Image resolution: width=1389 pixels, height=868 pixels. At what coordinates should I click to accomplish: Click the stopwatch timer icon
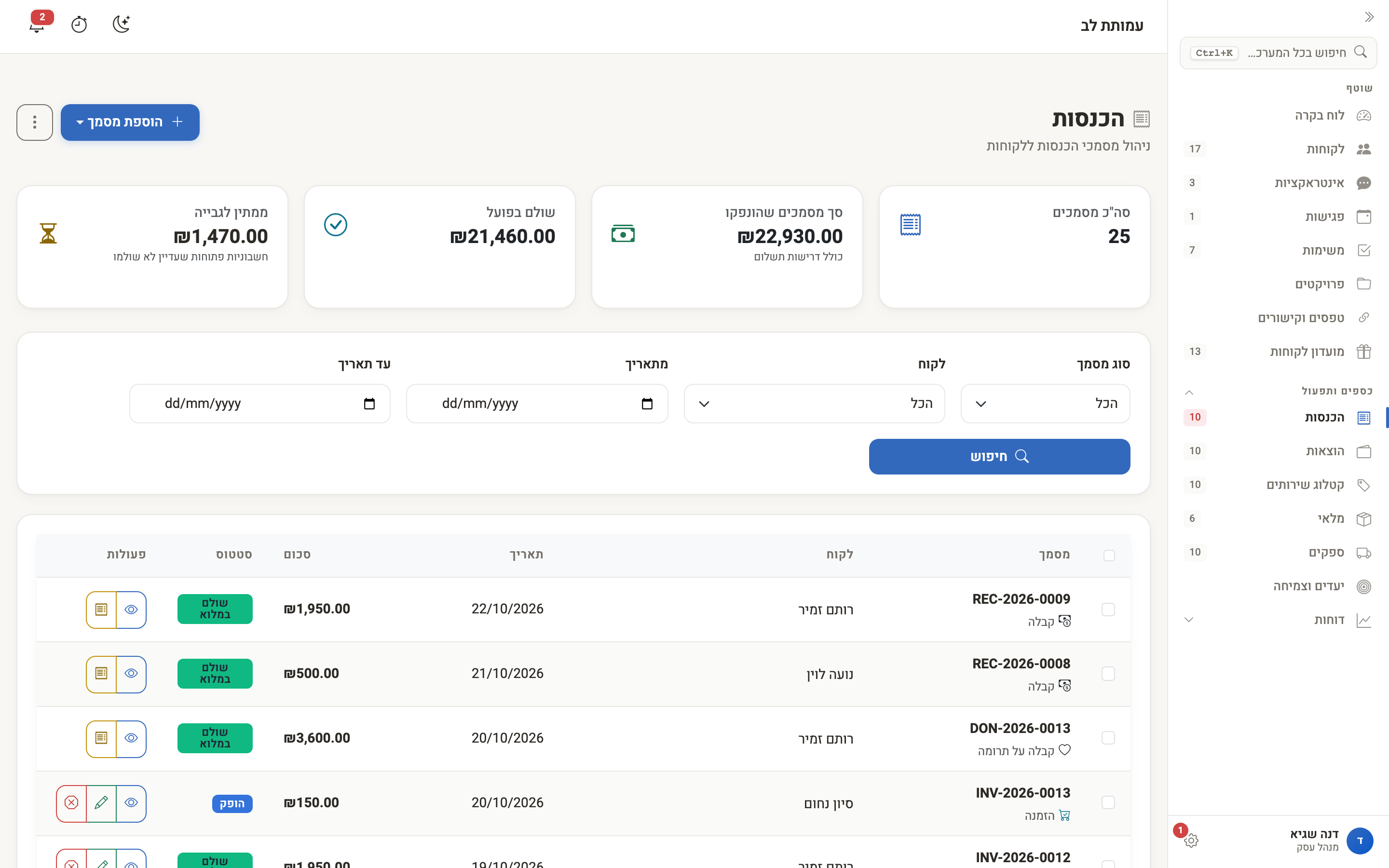(x=79, y=25)
